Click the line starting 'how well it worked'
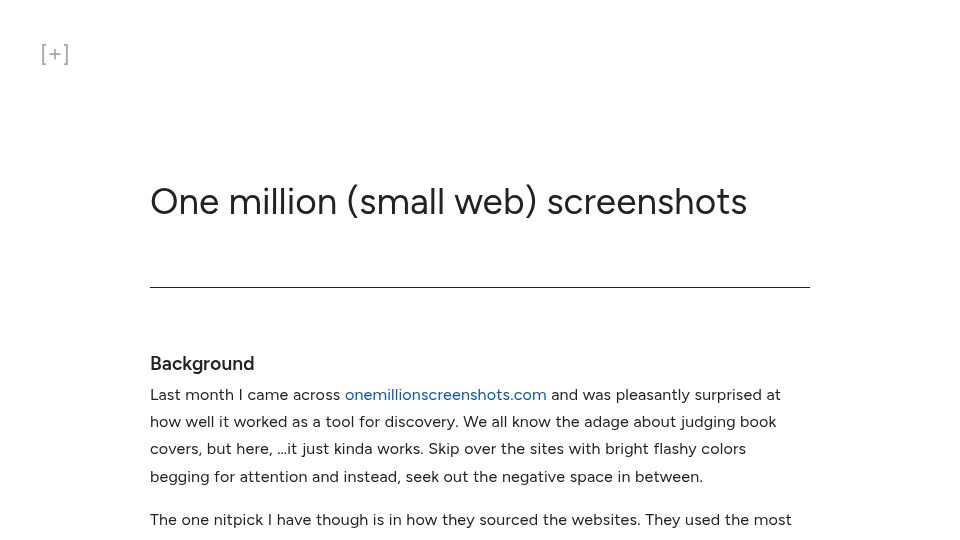Image resolution: width=960 pixels, height=540 pixels. click(x=463, y=422)
